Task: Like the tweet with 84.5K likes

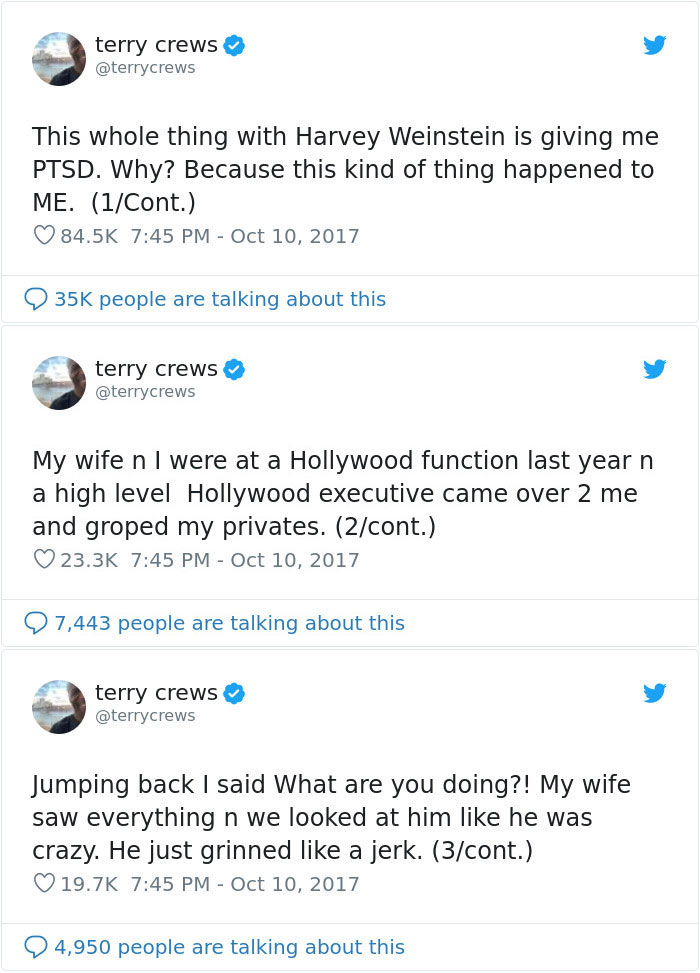Action: pos(43,235)
